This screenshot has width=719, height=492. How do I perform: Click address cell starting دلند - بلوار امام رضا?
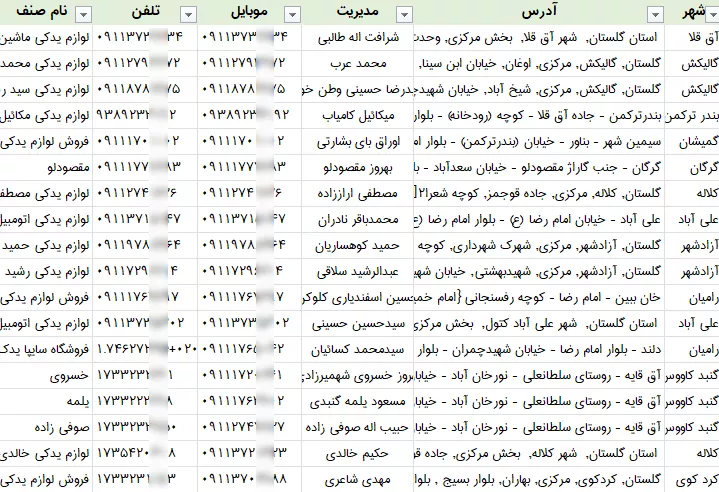coord(539,350)
